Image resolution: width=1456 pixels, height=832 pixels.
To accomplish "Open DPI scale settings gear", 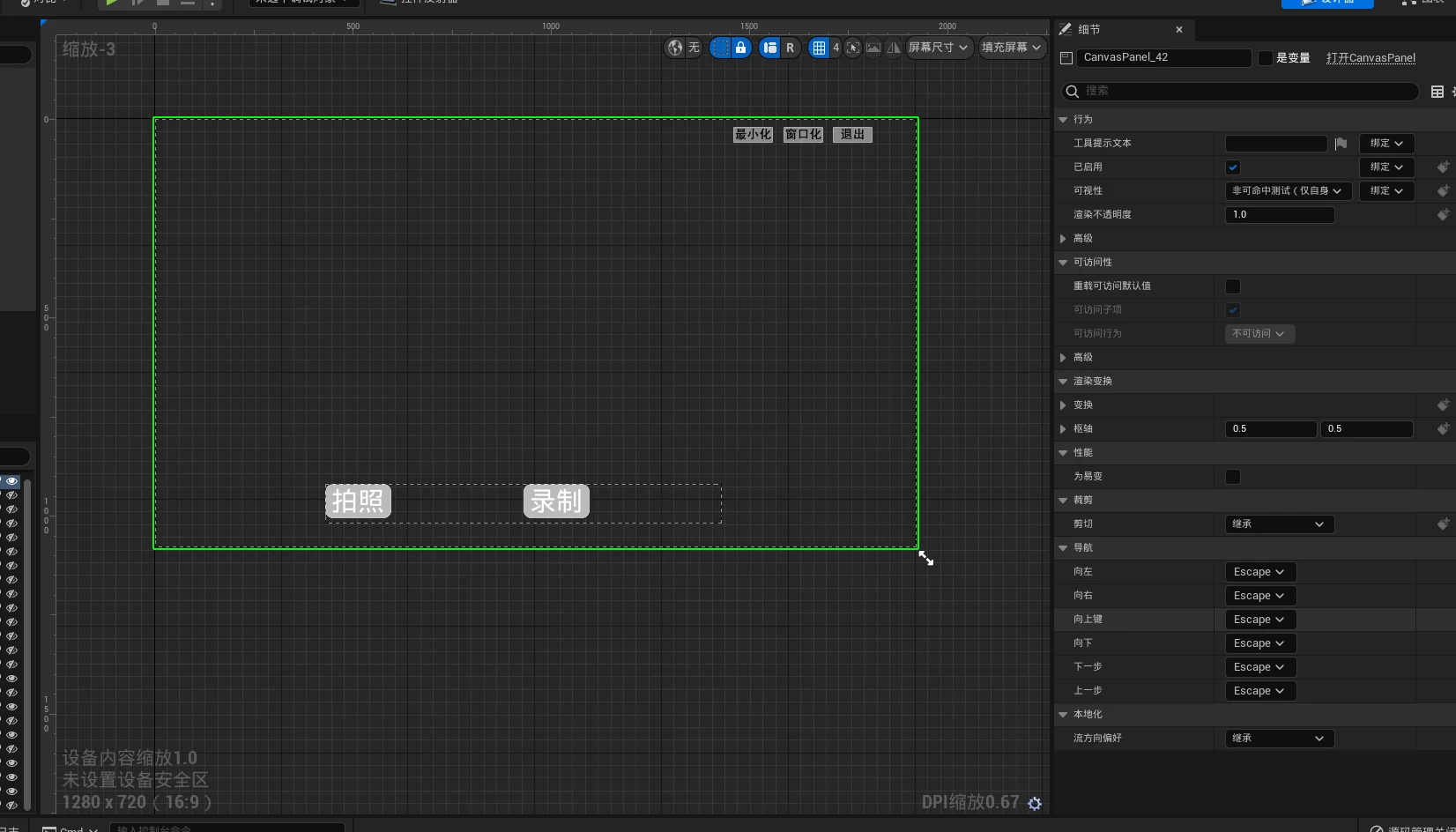I will [x=1035, y=803].
